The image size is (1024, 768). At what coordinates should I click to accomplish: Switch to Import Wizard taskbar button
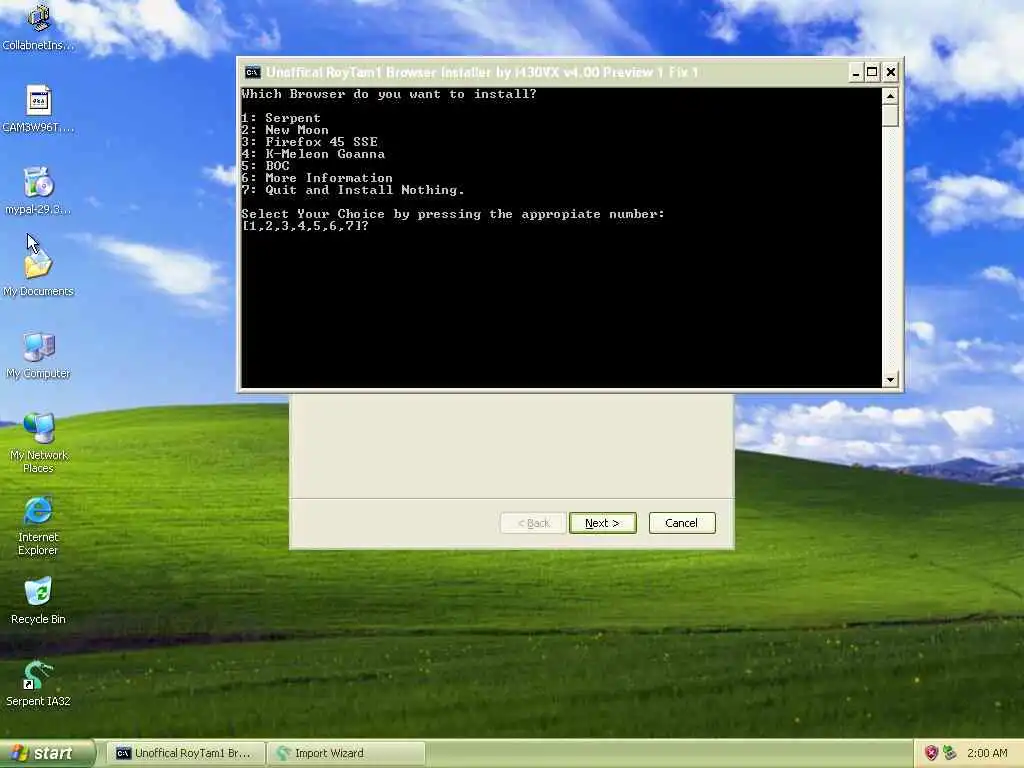tap(347, 754)
